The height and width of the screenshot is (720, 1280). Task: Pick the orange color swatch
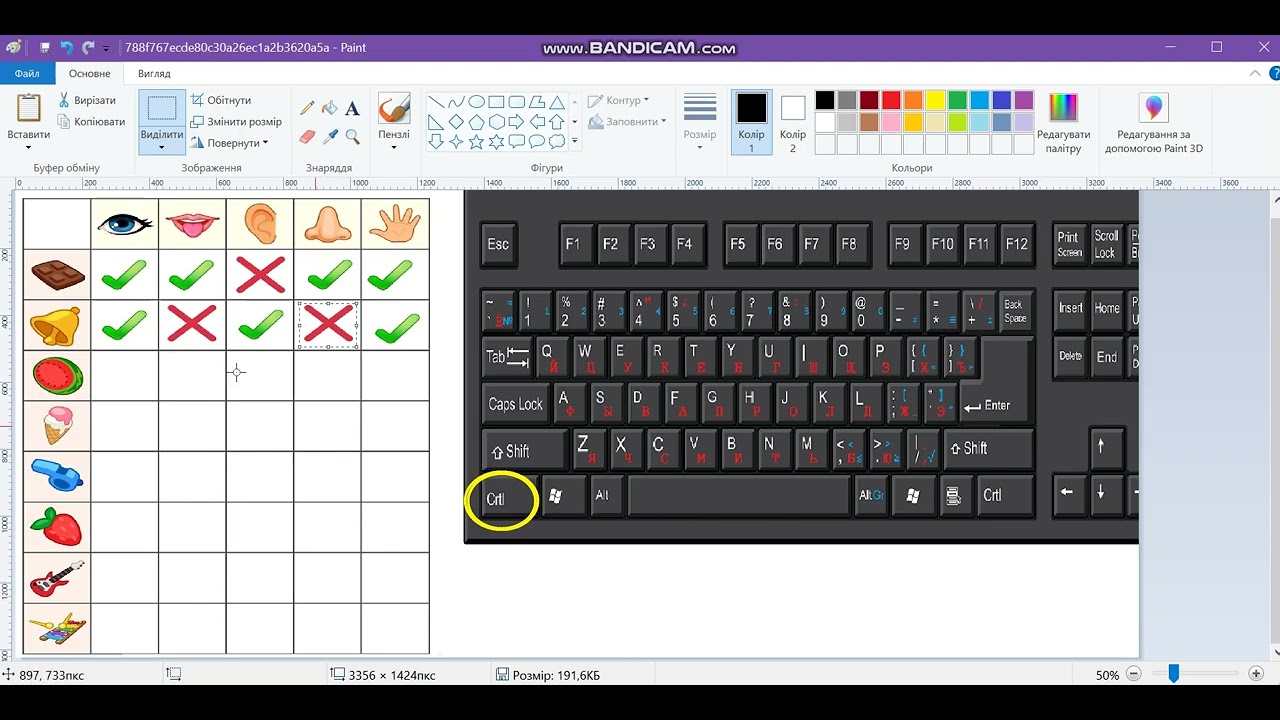pos(913,100)
